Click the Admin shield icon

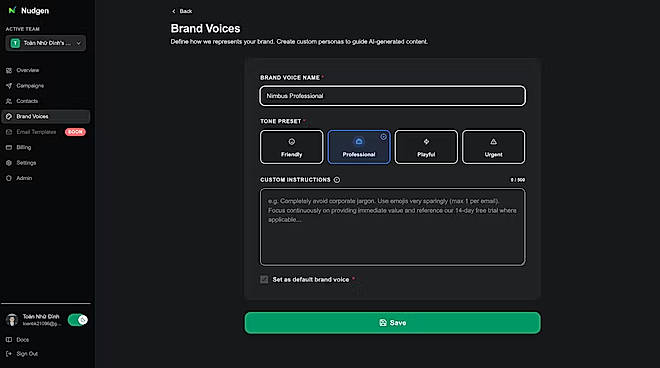pos(9,178)
